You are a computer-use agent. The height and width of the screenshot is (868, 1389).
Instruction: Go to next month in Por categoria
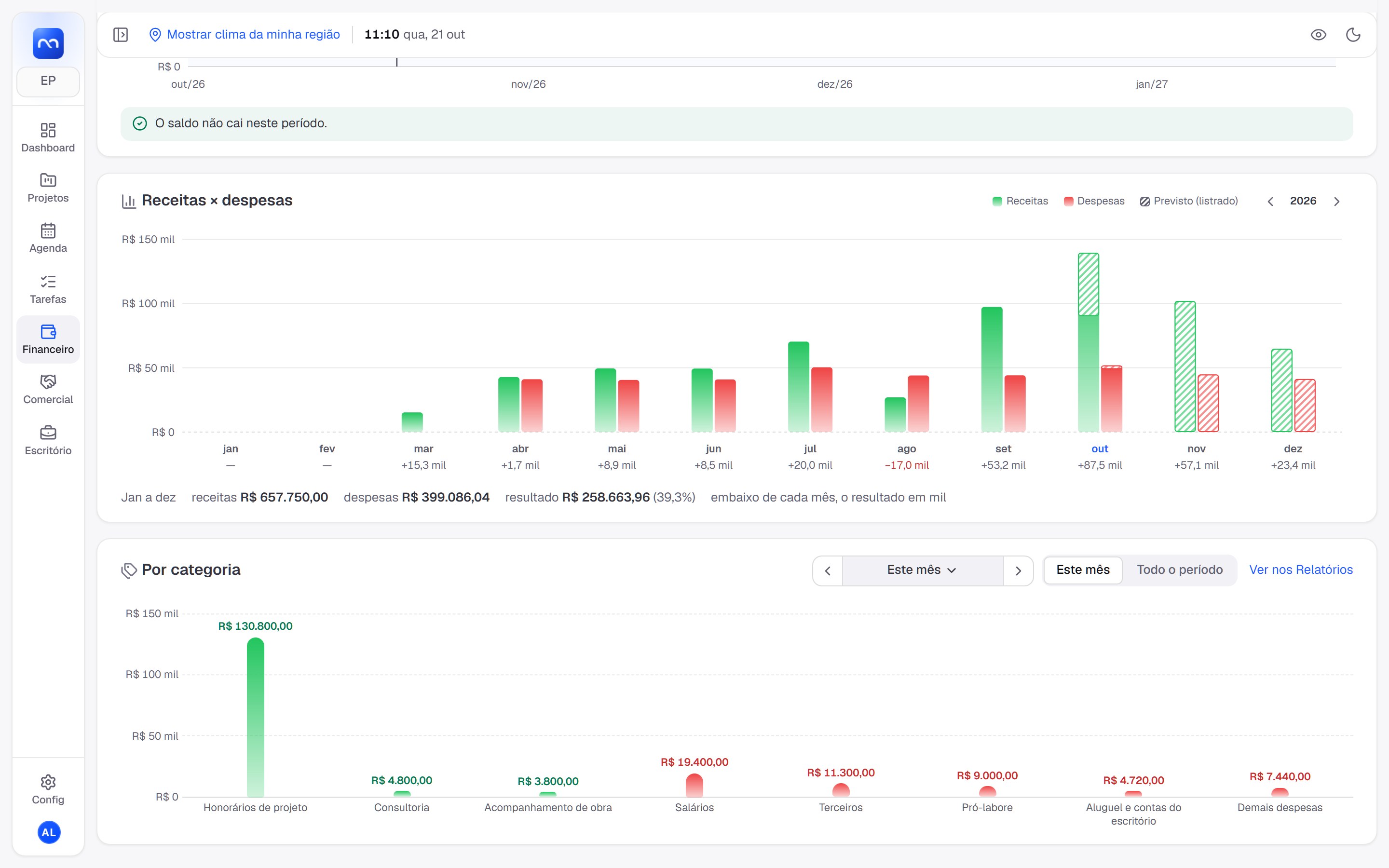point(1018,570)
